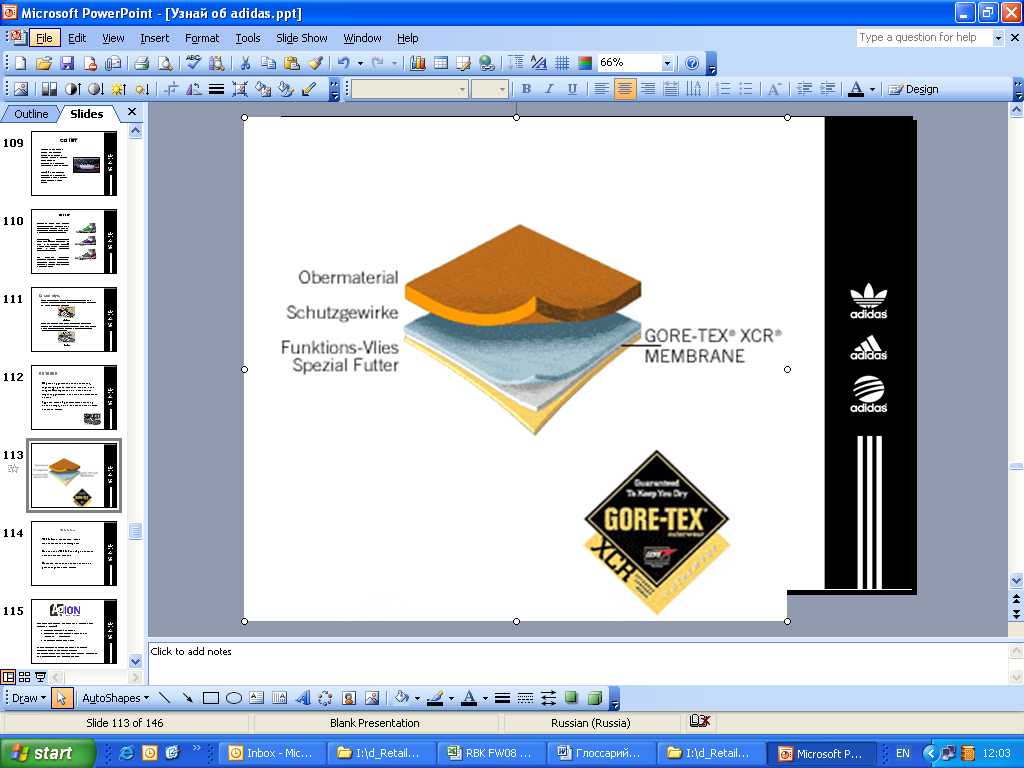
Task: Paste from clipboard
Action: (x=292, y=63)
